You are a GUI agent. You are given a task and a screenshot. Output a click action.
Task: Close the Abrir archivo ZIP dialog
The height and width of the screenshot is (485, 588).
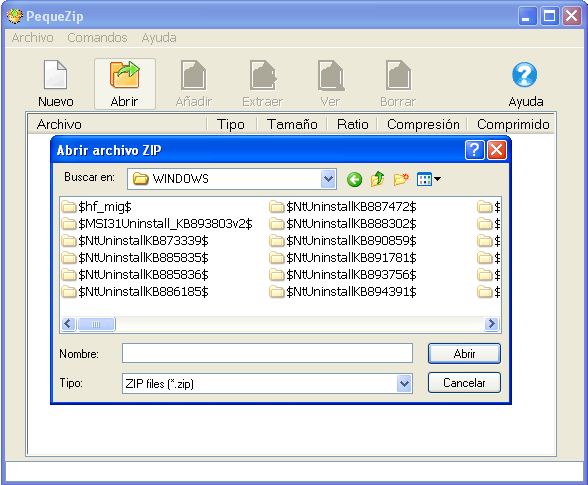(496, 150)
